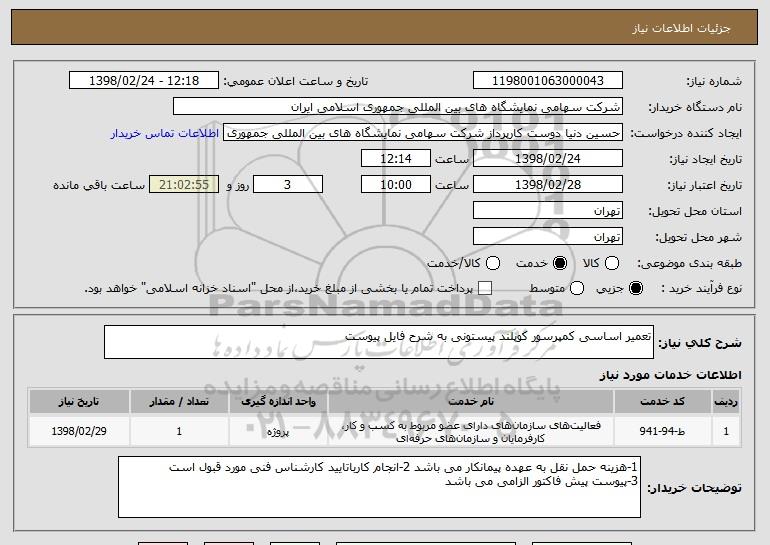Click the need date cell 1398/02/29
770x545 pixels.
(x=79, y=431)
